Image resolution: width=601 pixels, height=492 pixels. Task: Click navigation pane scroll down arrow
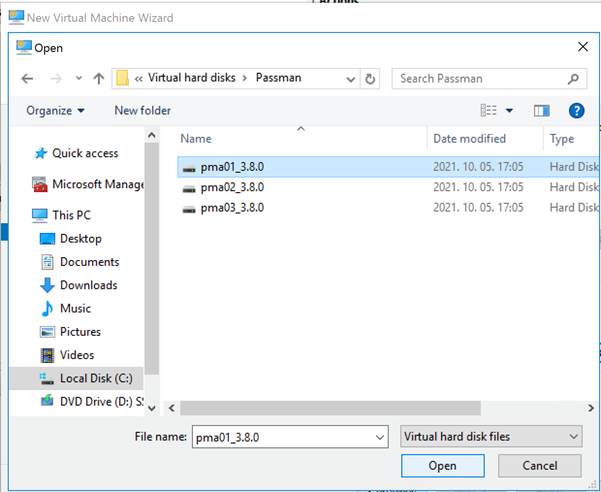(x=152, y=408)
